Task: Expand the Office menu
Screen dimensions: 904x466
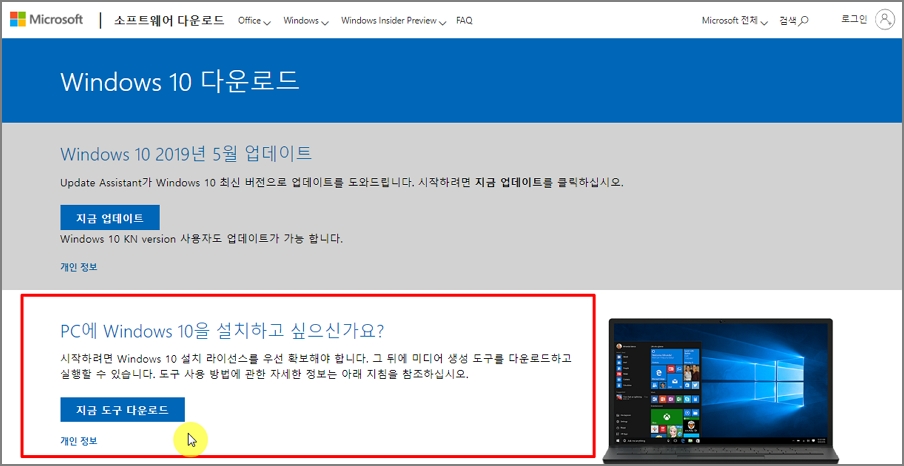Action: point(254,21)
